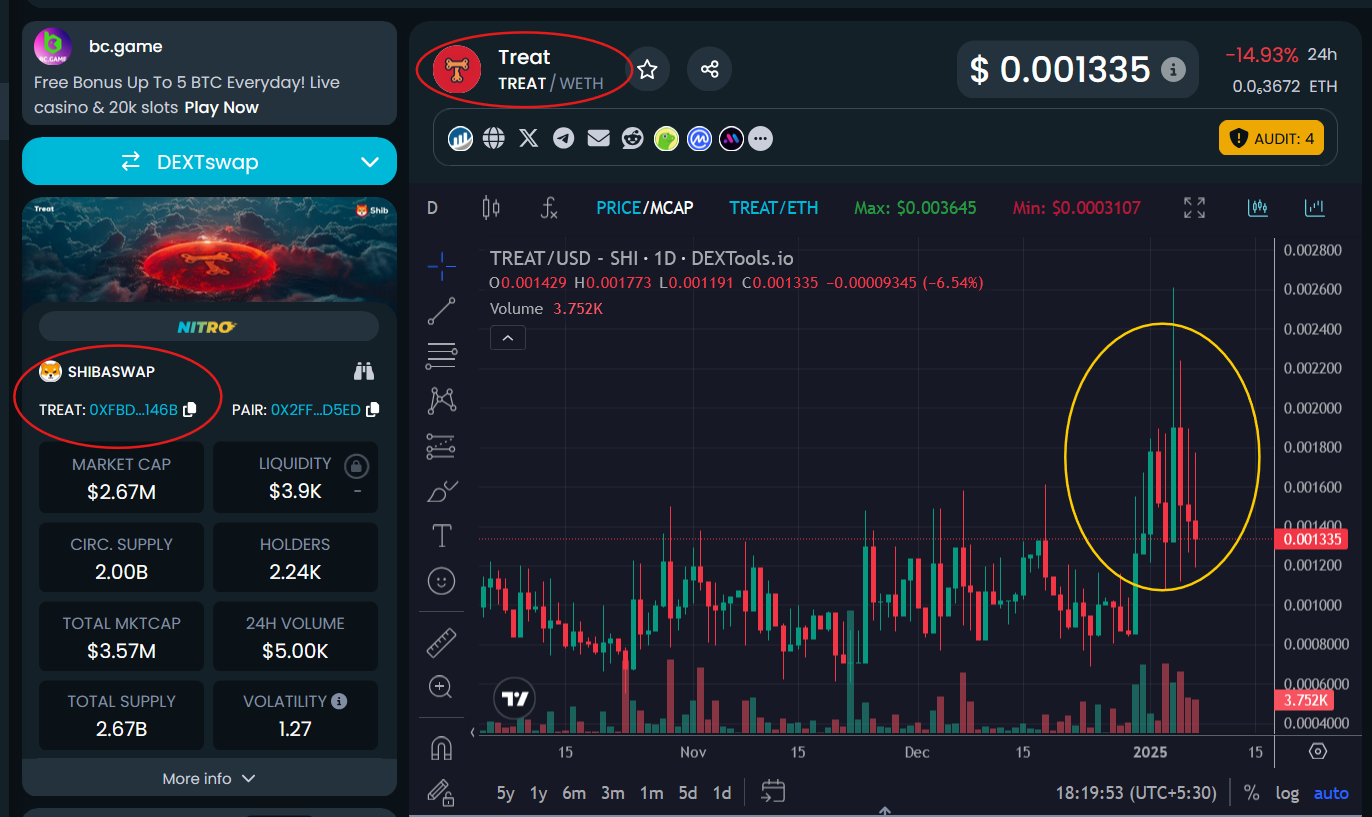Open the CoinGecko listing icon

click(x=666, y=138)
